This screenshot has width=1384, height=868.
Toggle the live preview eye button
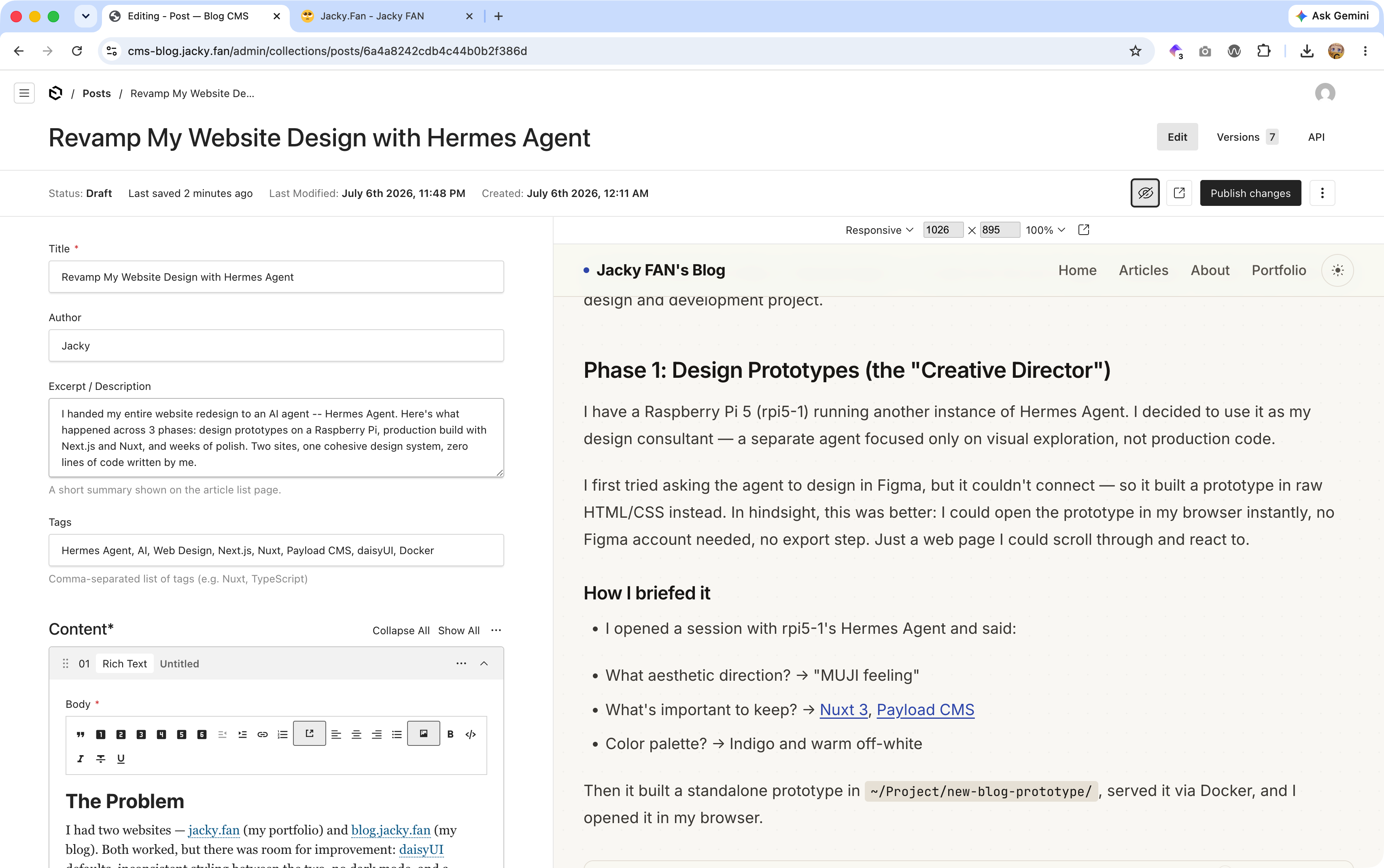tap(1145, 193)
